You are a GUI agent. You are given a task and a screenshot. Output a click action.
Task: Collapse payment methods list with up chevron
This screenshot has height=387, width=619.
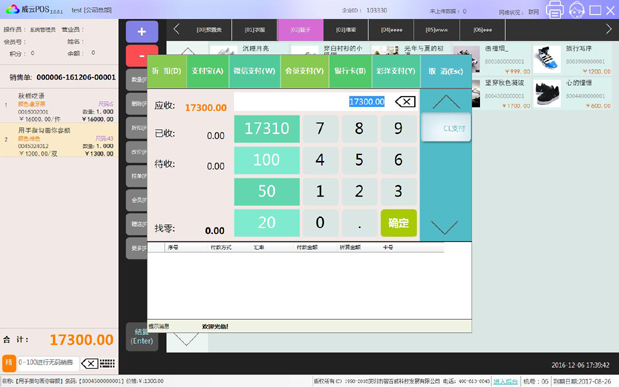pyautogui.click(x=446, y=101)
